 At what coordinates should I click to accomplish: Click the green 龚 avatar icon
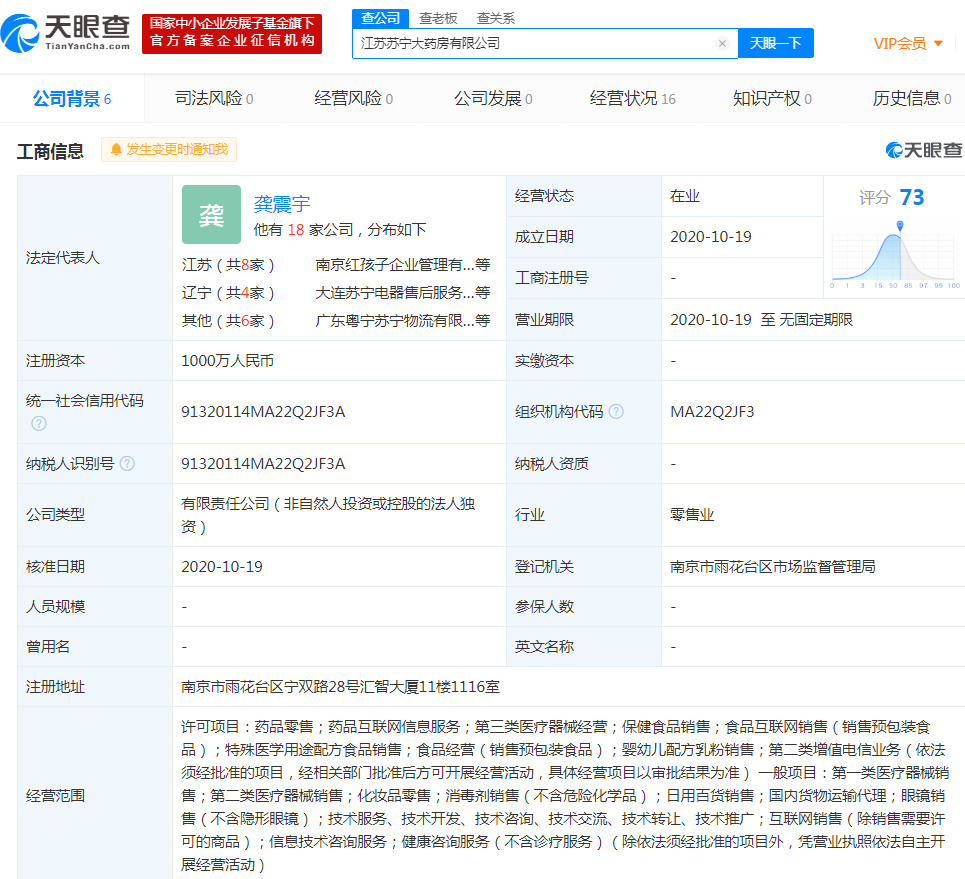click(x=211, y=214)
